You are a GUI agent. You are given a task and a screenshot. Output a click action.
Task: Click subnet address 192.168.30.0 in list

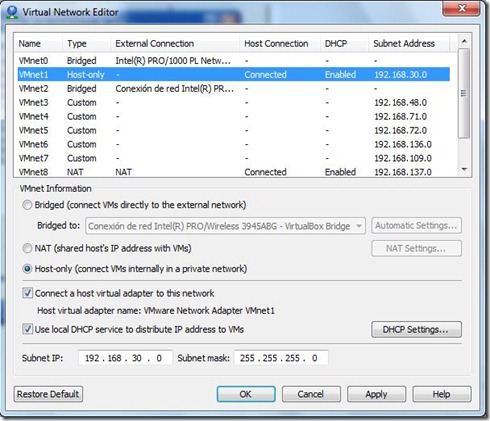pyautogui.click(x=401, y=75)
